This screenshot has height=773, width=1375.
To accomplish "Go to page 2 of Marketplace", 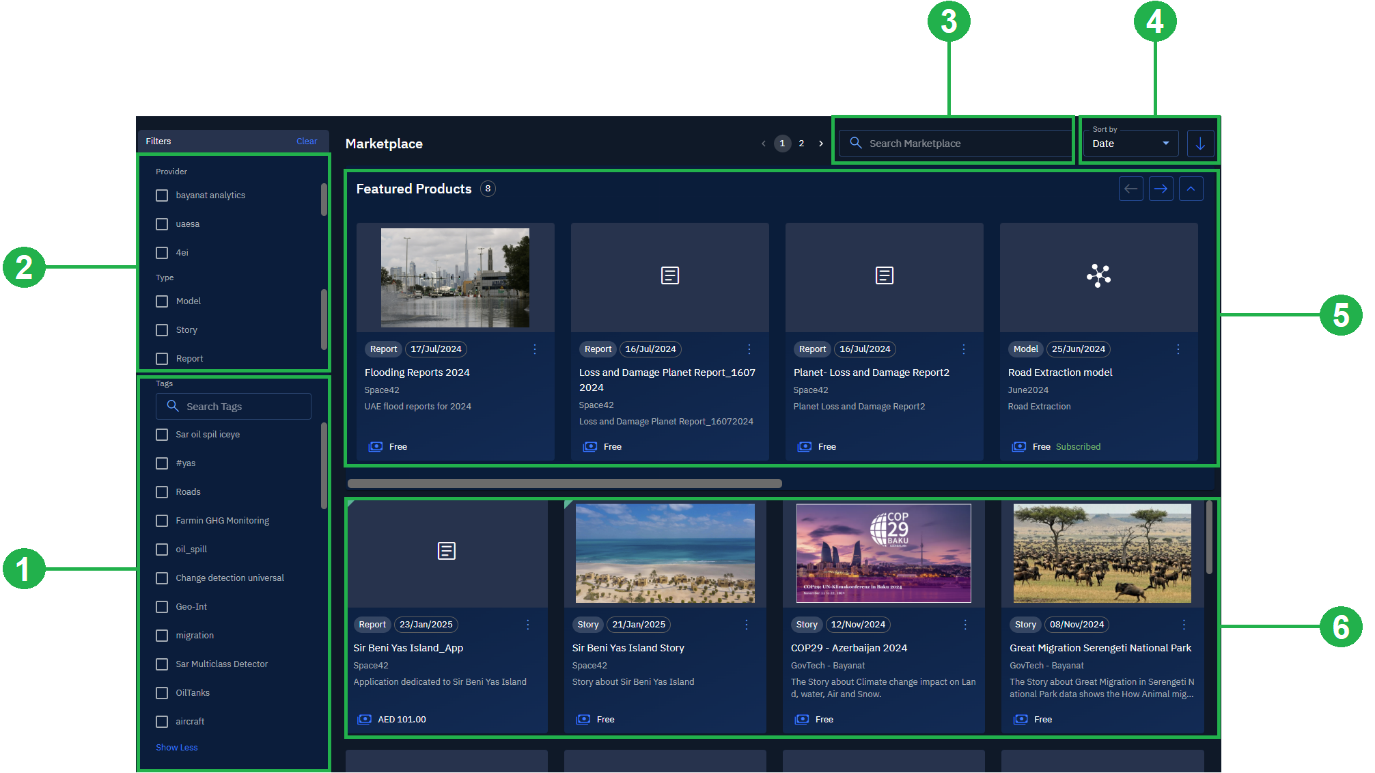I will (801, 144).
